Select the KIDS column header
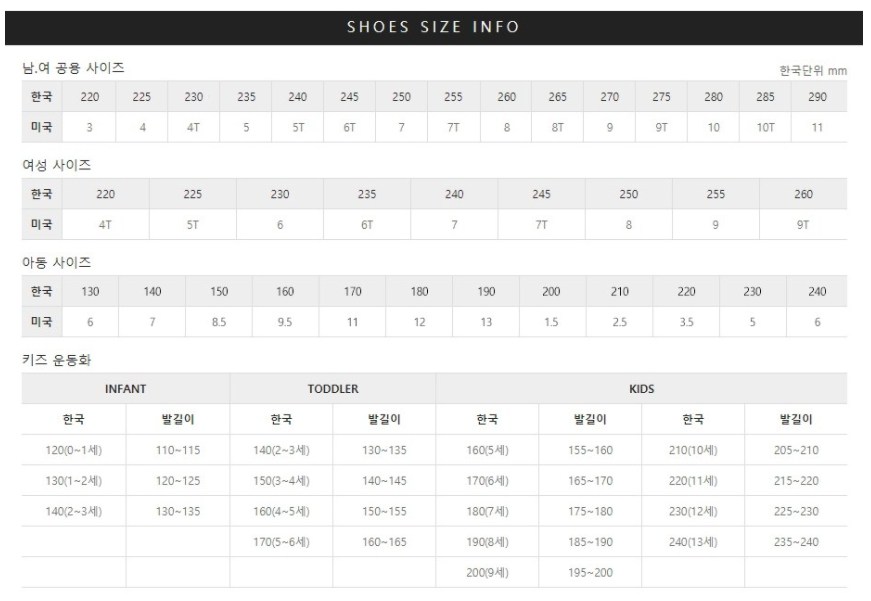The height and width of the screenshot is (601, 871). tap(642, 389)
